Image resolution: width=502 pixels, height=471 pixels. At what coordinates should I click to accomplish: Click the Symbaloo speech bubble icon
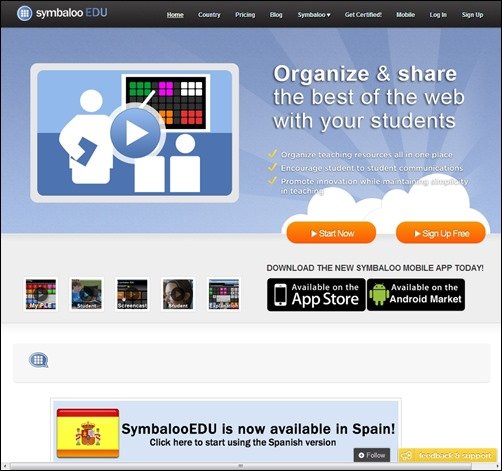38,360
